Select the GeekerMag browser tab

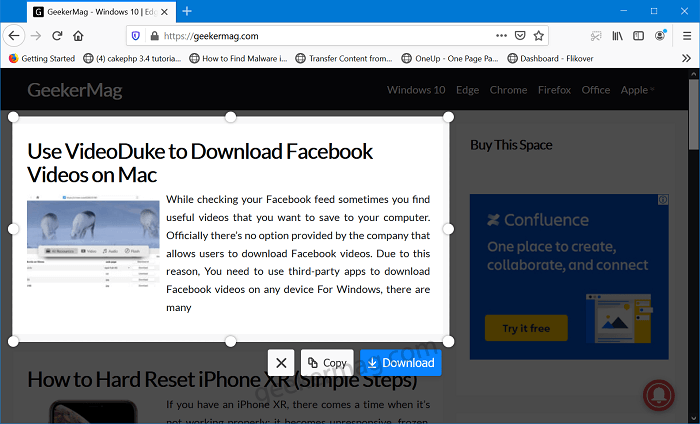101,12
